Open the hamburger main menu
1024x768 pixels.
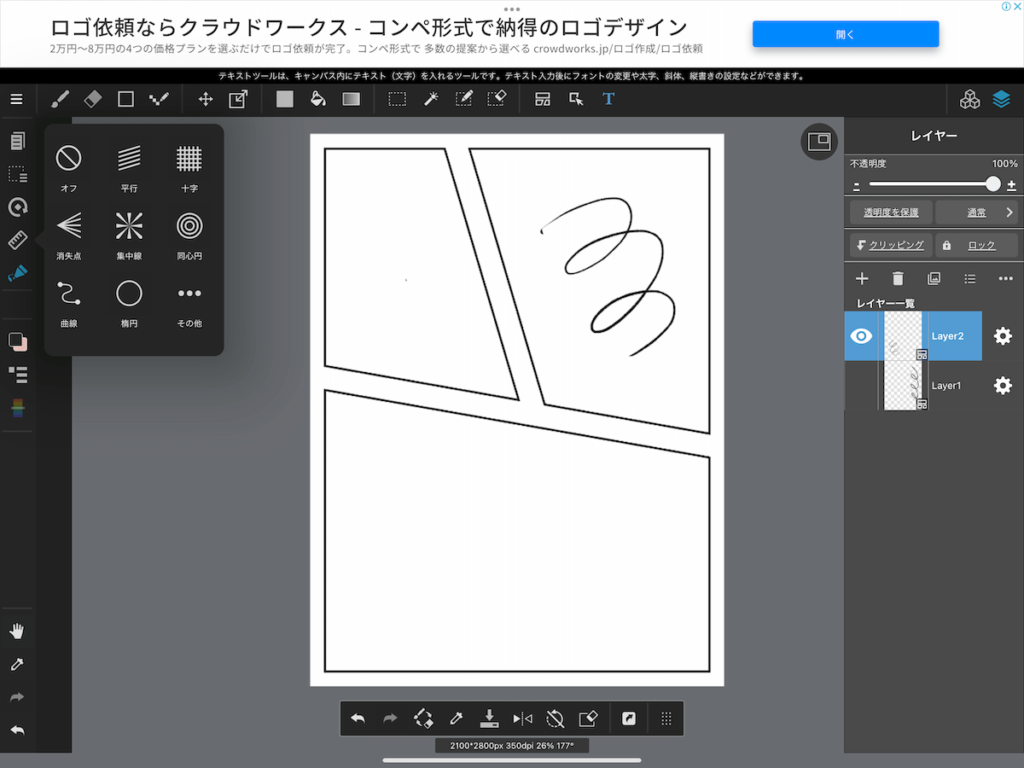[16, 99]
